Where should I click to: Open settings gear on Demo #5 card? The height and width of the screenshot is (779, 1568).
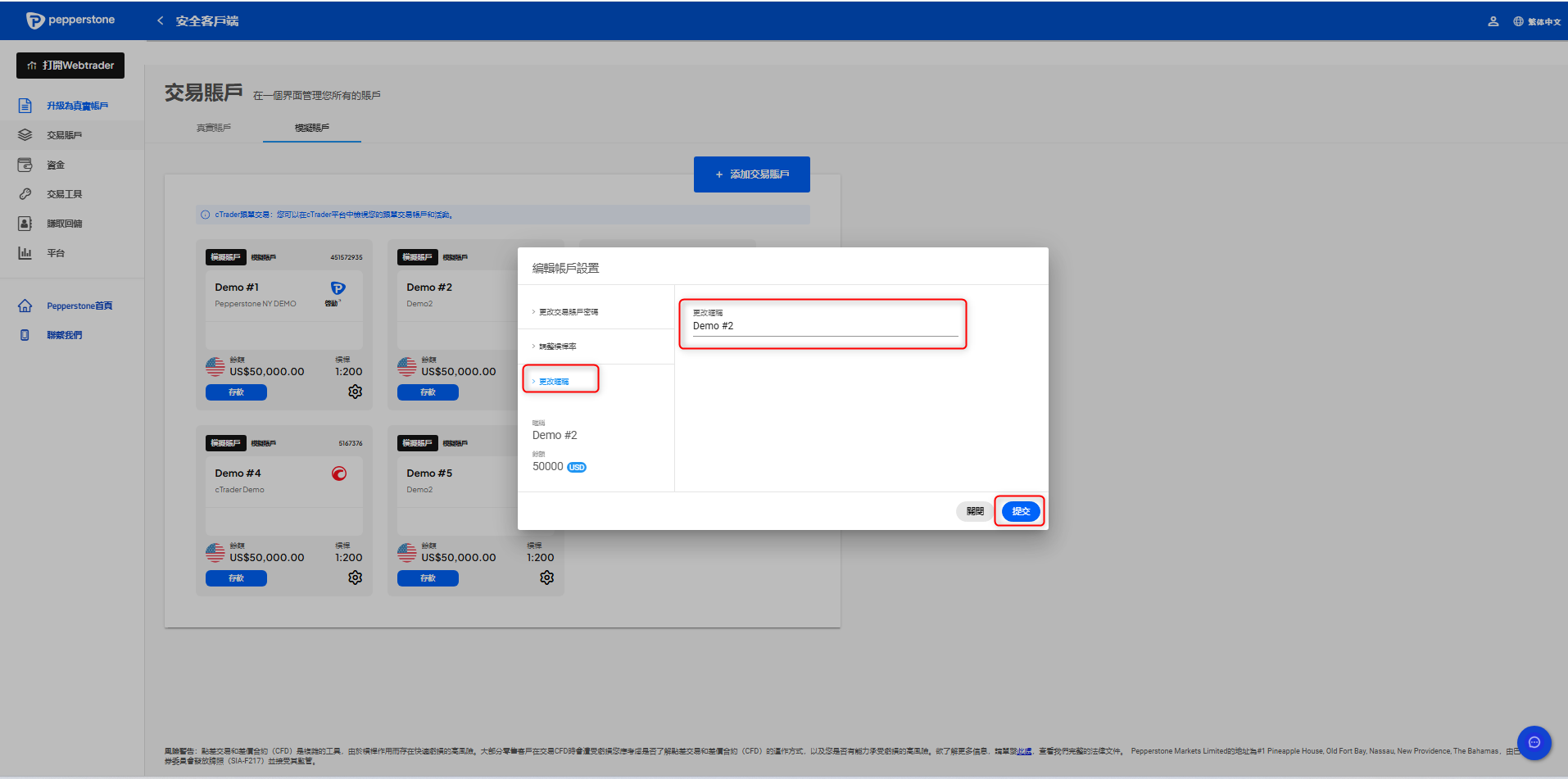[x=546, y=577]
